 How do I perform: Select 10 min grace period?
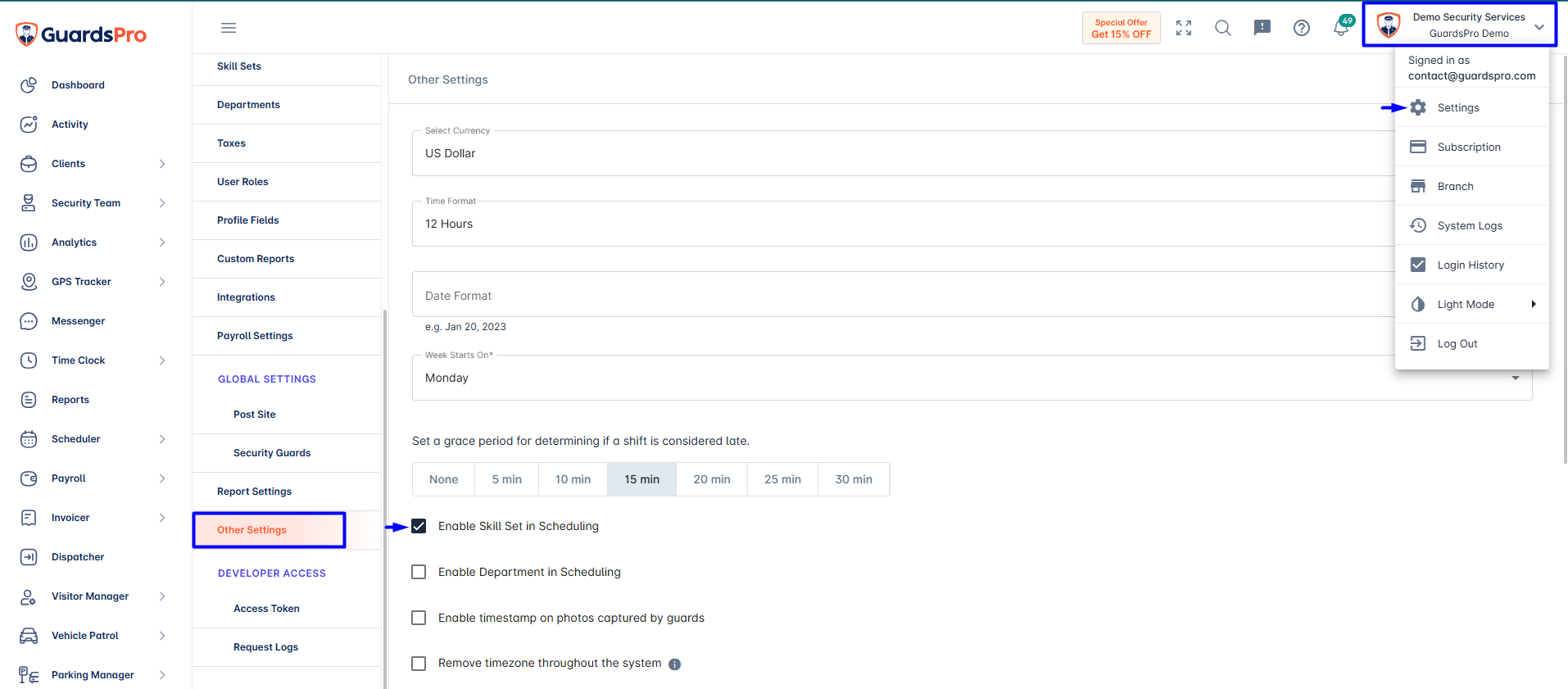(573, 479)
